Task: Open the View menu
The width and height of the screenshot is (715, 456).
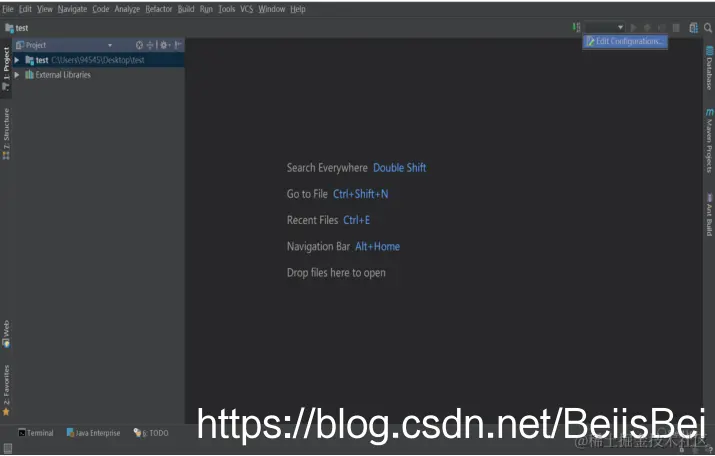Action: point(45,9)
